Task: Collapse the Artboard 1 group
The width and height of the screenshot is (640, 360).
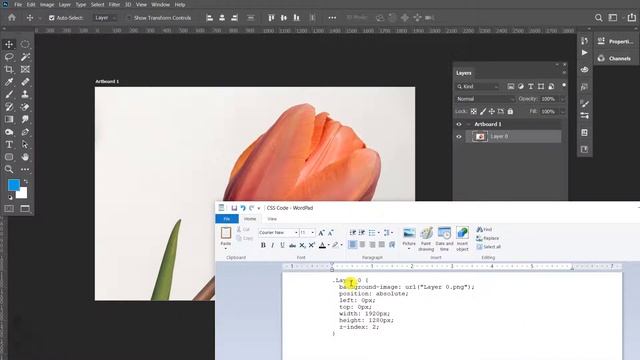Action: pos(469,124)
